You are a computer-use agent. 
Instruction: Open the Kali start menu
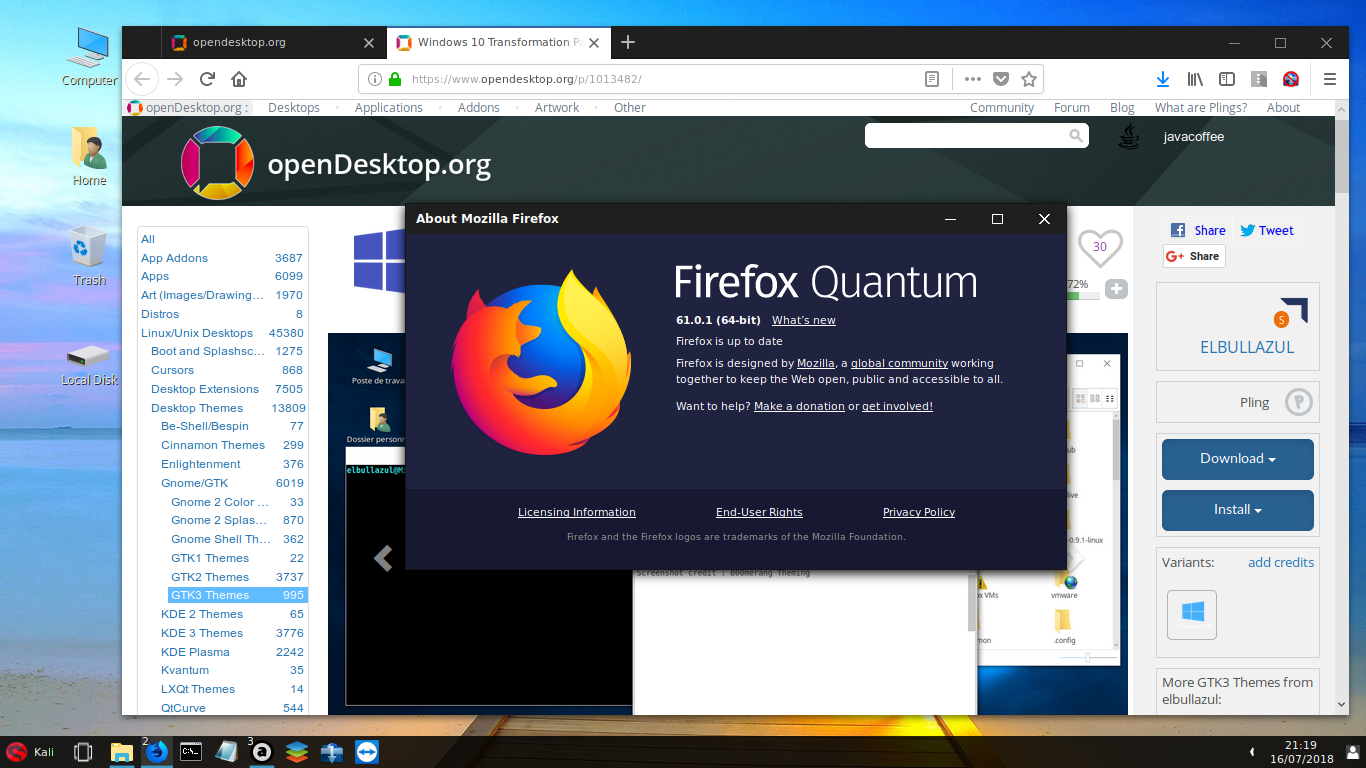point(32,752)
